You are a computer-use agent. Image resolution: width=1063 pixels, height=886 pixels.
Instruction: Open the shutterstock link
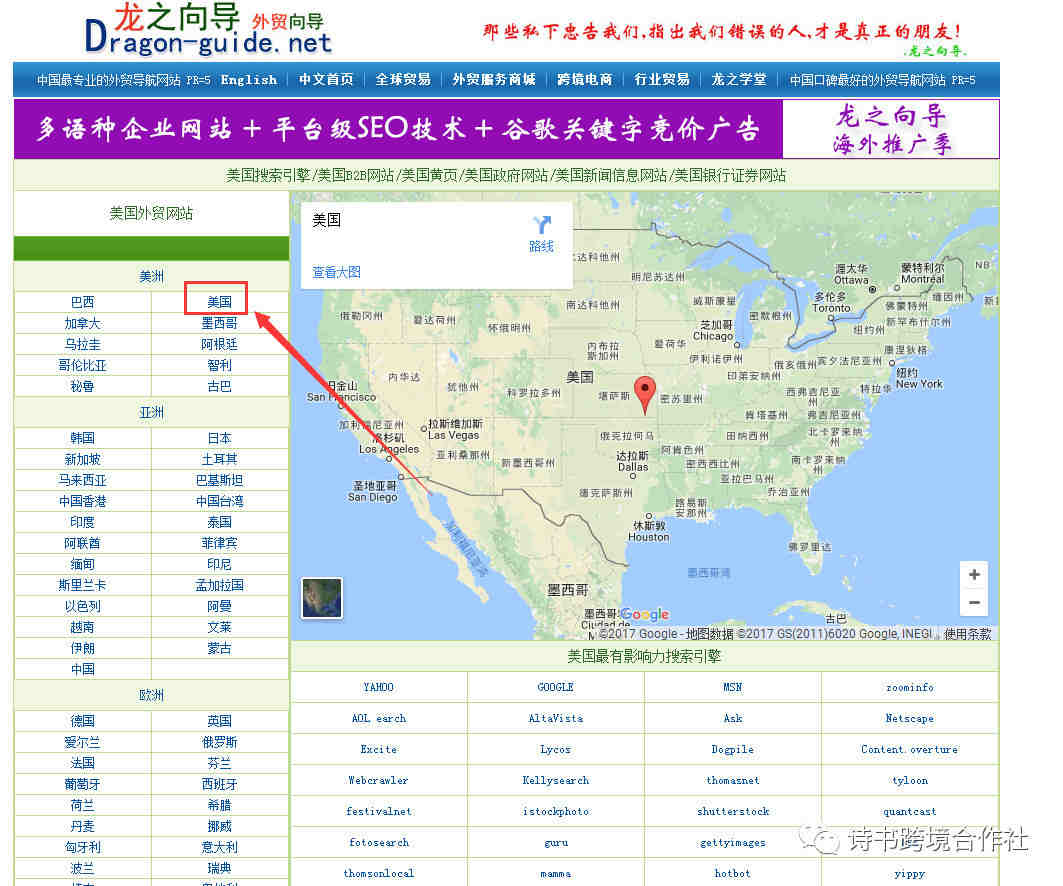click(733, 811)
